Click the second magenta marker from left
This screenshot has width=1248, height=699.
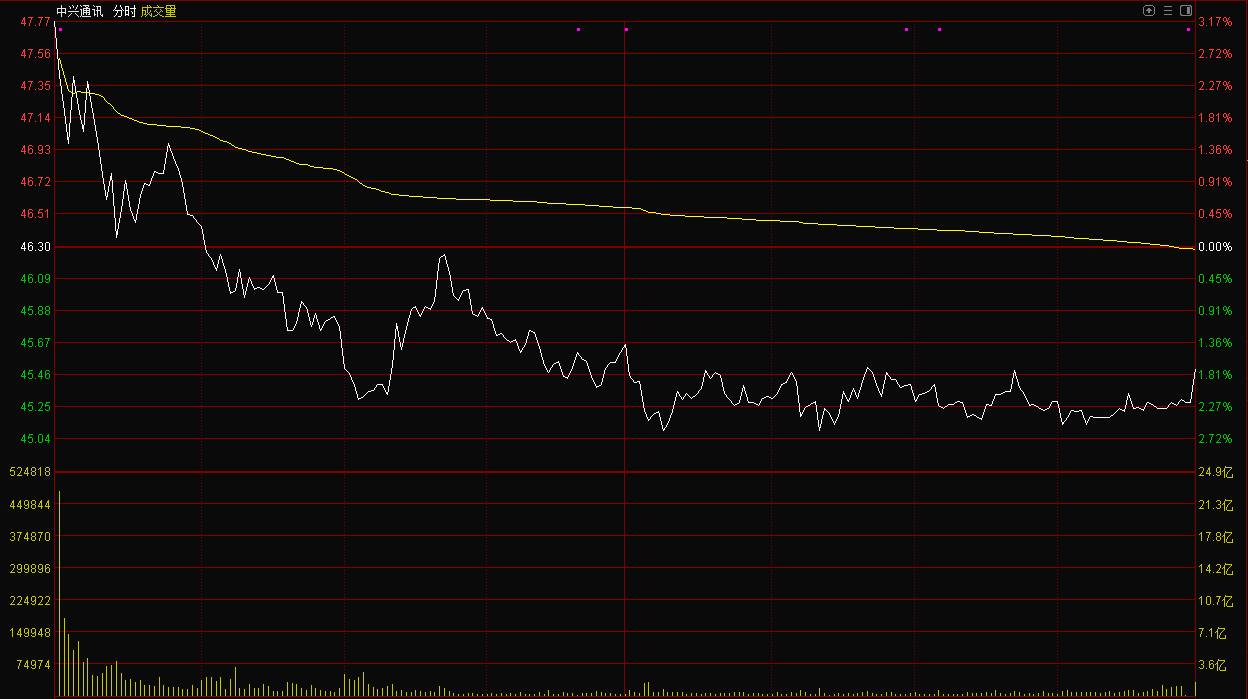pos(578,30)
